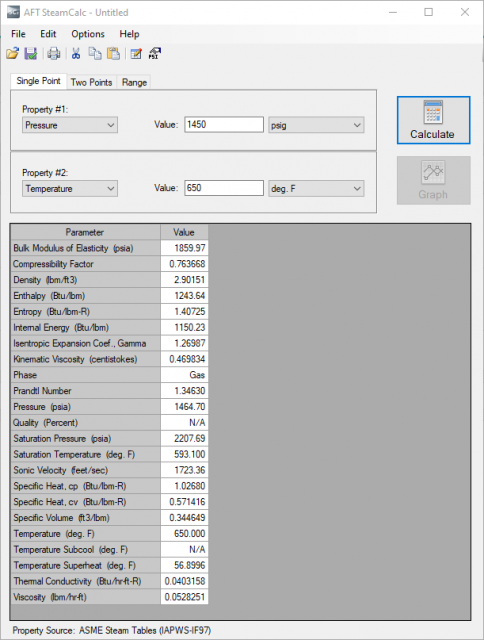Screen dimensions: 484x640
Task: Click the Saturation Temperature value 593.100
Action: tap(184, 455)
